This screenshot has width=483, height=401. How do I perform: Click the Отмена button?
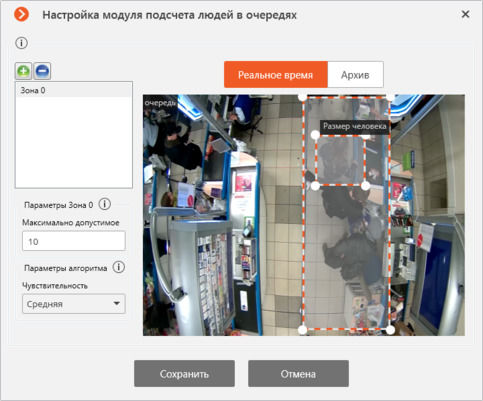point(298,374)
